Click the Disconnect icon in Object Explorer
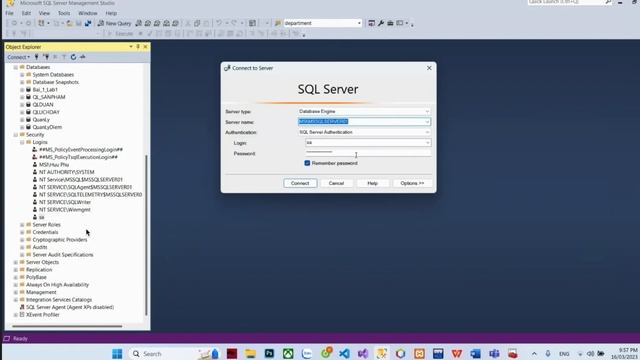Screen dimensions: 640x360 click(x=46, y=57)
